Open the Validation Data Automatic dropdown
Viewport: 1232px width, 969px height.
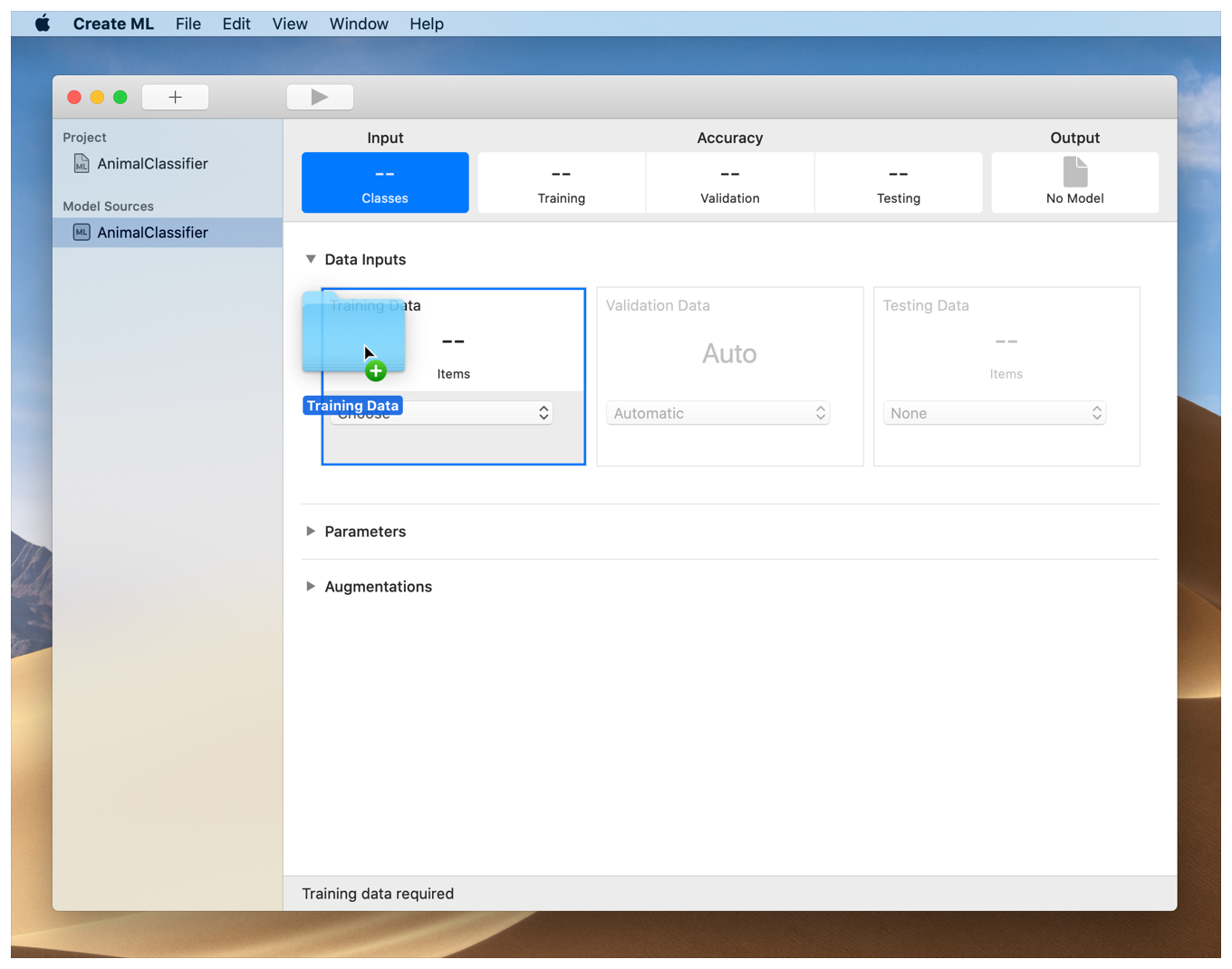[x=717, y=413]
